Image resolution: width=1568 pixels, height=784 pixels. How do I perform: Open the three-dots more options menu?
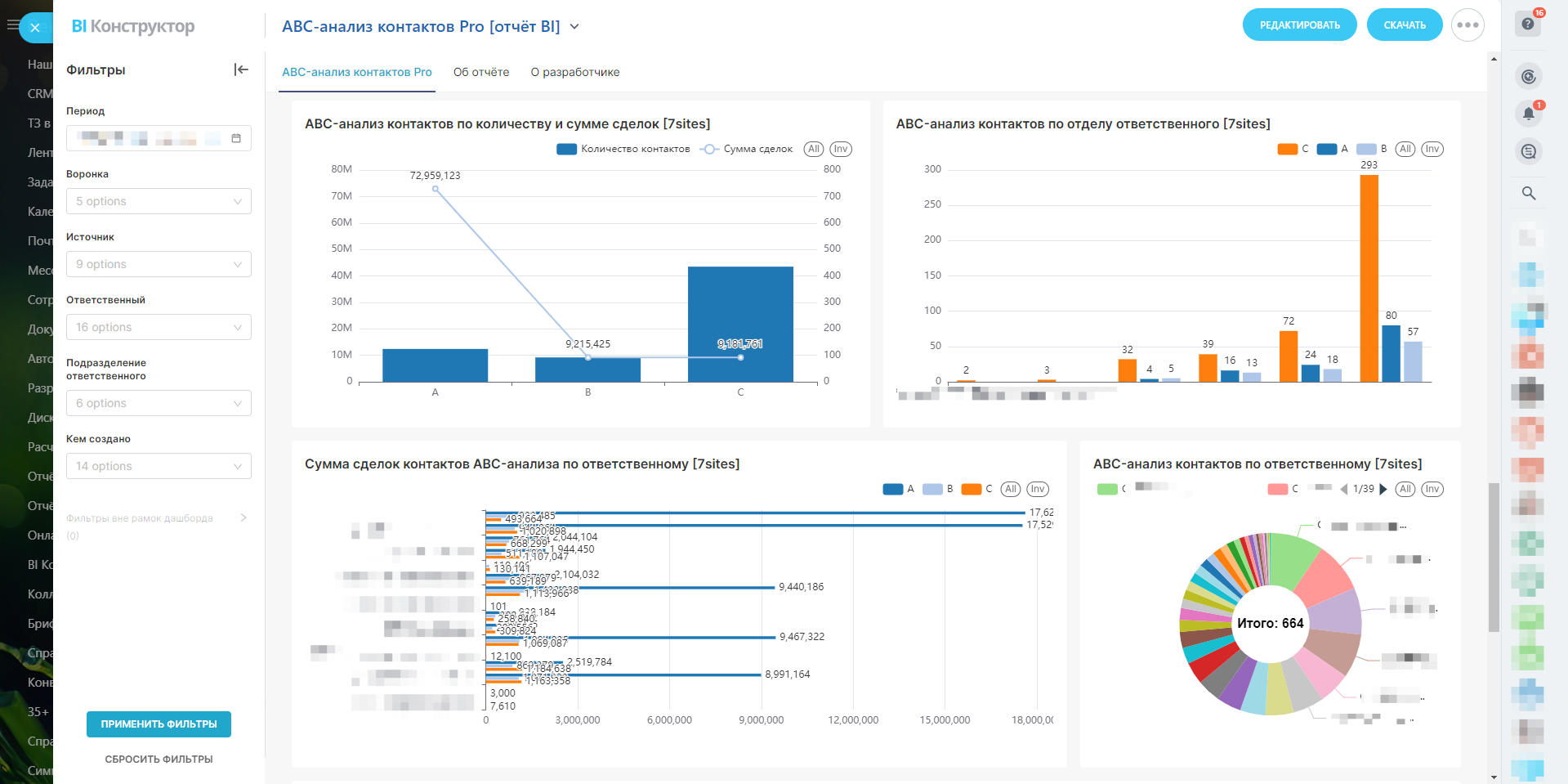[x=1467, y=25]
